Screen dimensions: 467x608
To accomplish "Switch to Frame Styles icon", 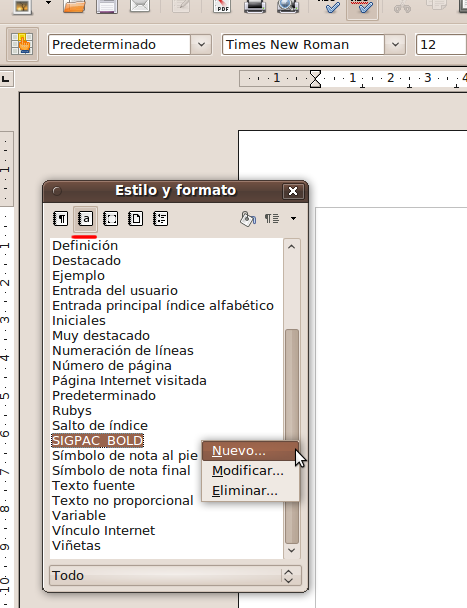I will pyautogui.click(x=111, y=219).
